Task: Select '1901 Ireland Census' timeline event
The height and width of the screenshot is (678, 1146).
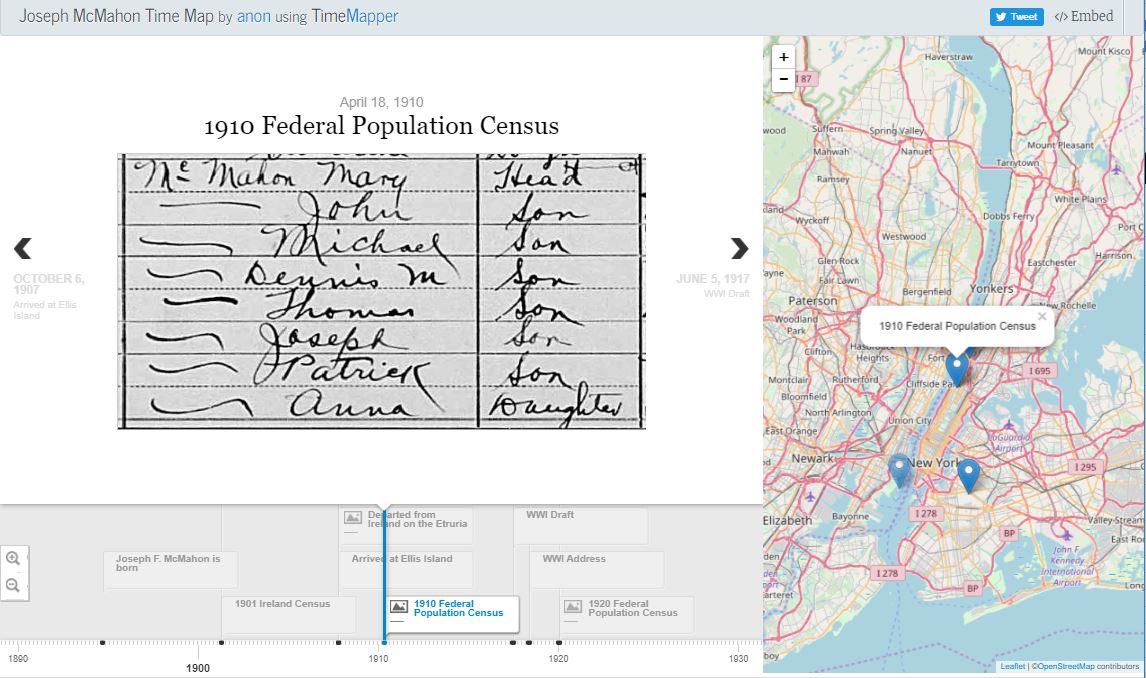Action: point(289,614)
